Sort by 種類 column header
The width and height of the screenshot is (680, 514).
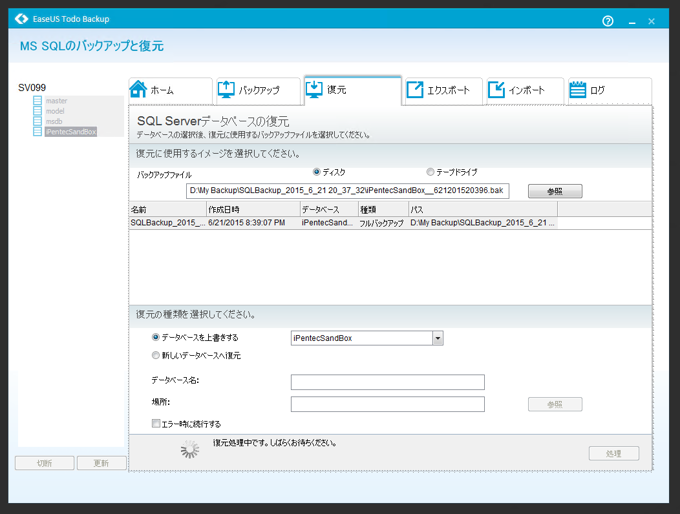pyautogui.click(x=383, y=210)
